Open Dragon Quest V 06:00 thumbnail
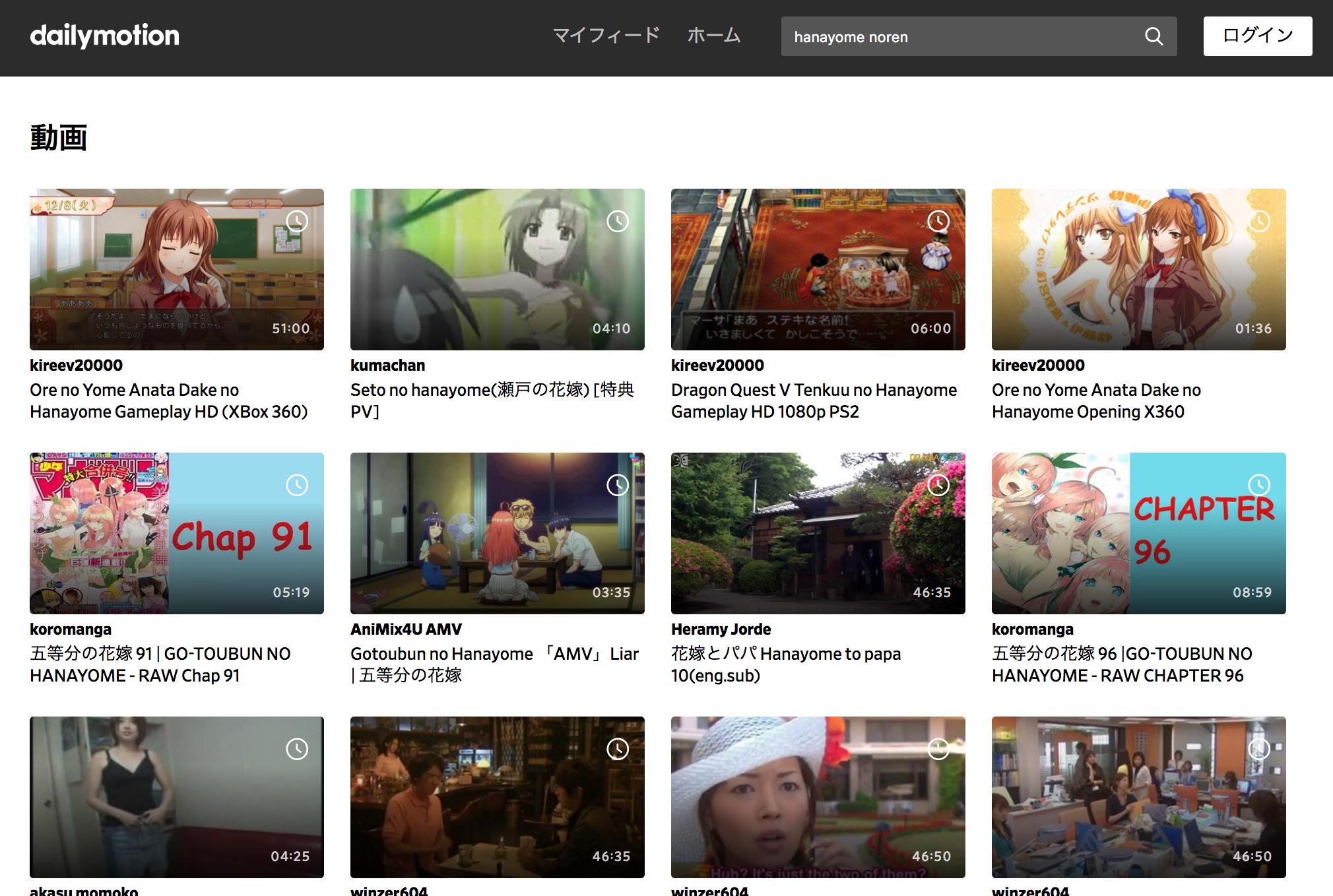Image resolution: width=1333 pixels, height=896 pixels. point(818,269)
